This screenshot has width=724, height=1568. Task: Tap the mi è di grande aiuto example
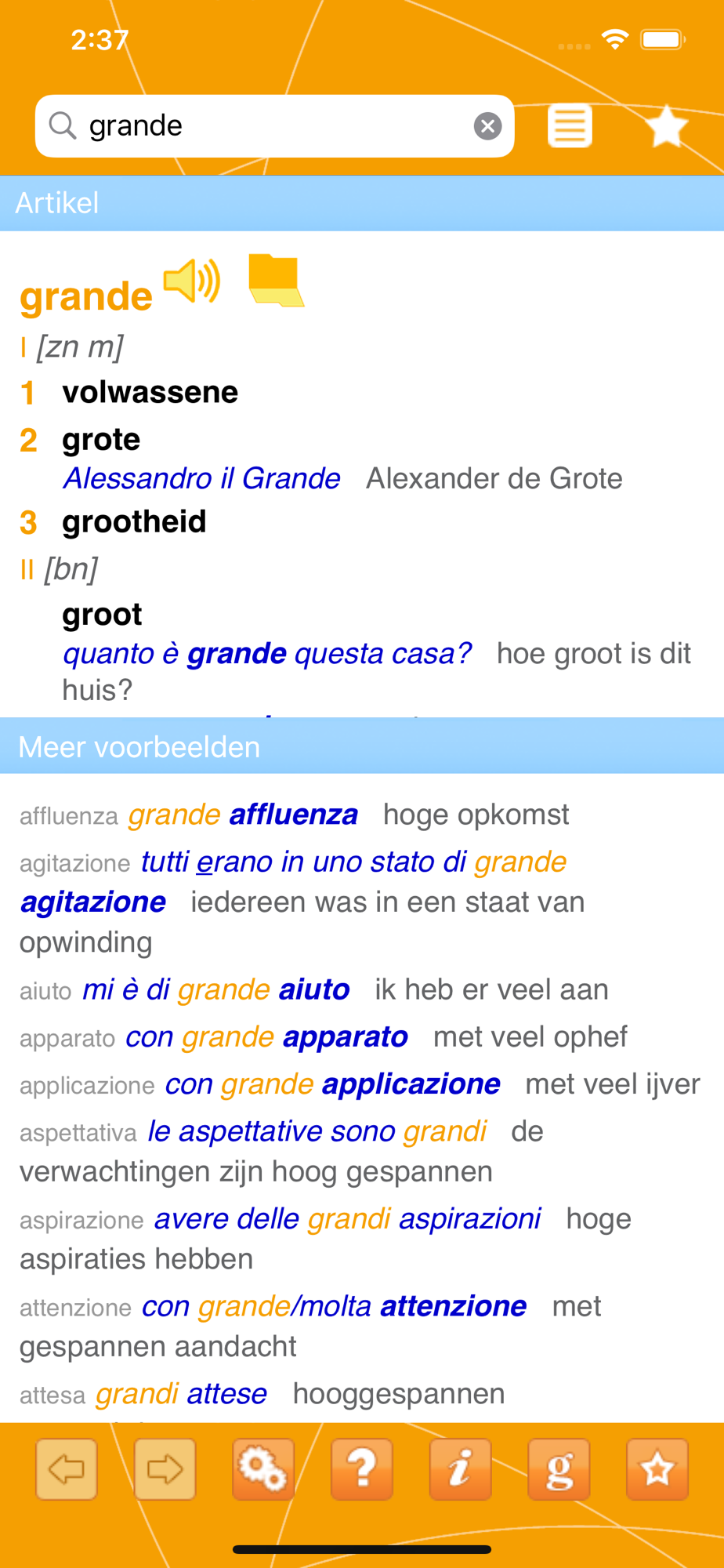[216, 989]
